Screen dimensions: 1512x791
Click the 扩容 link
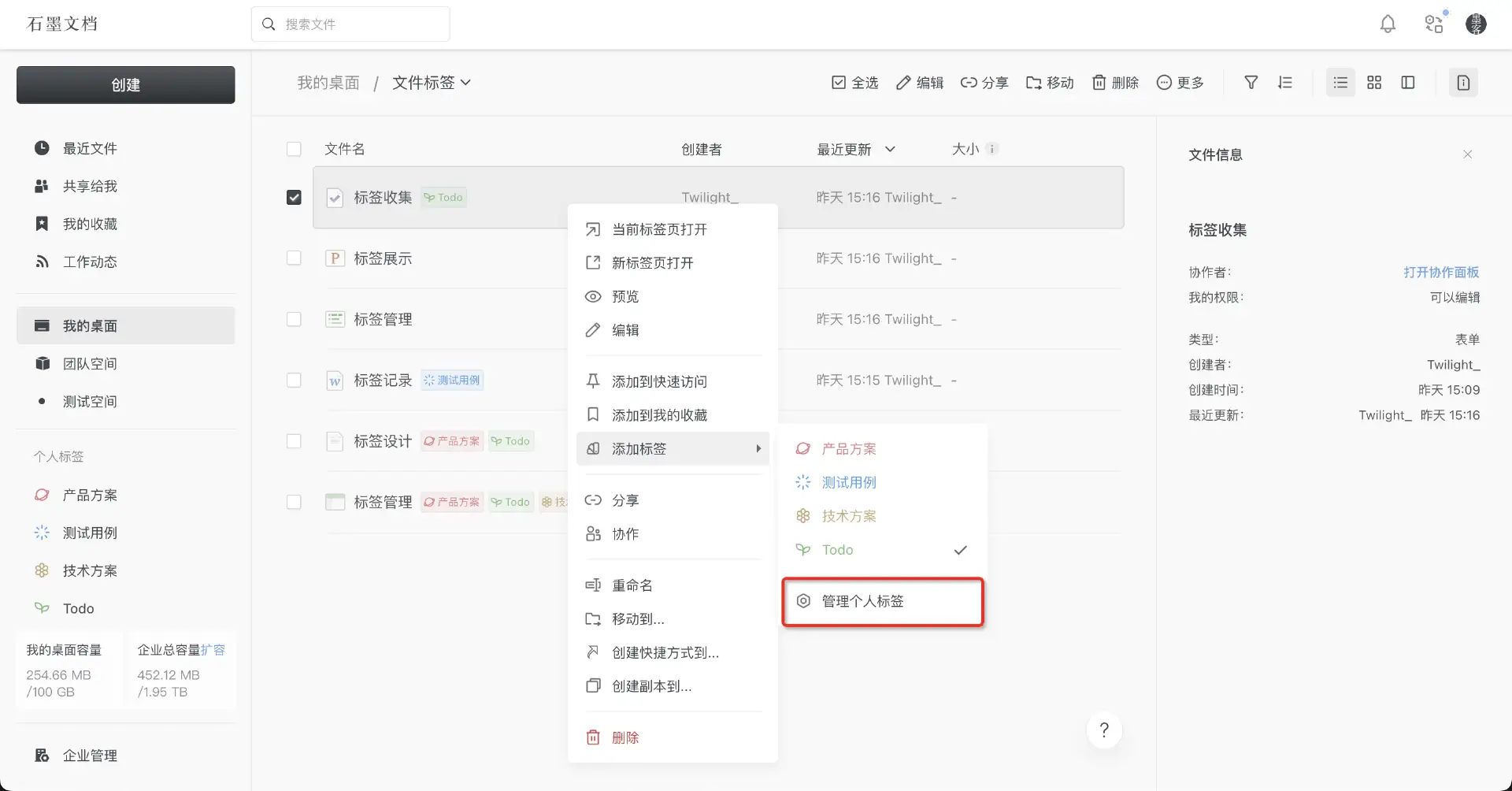coord(213,650)
